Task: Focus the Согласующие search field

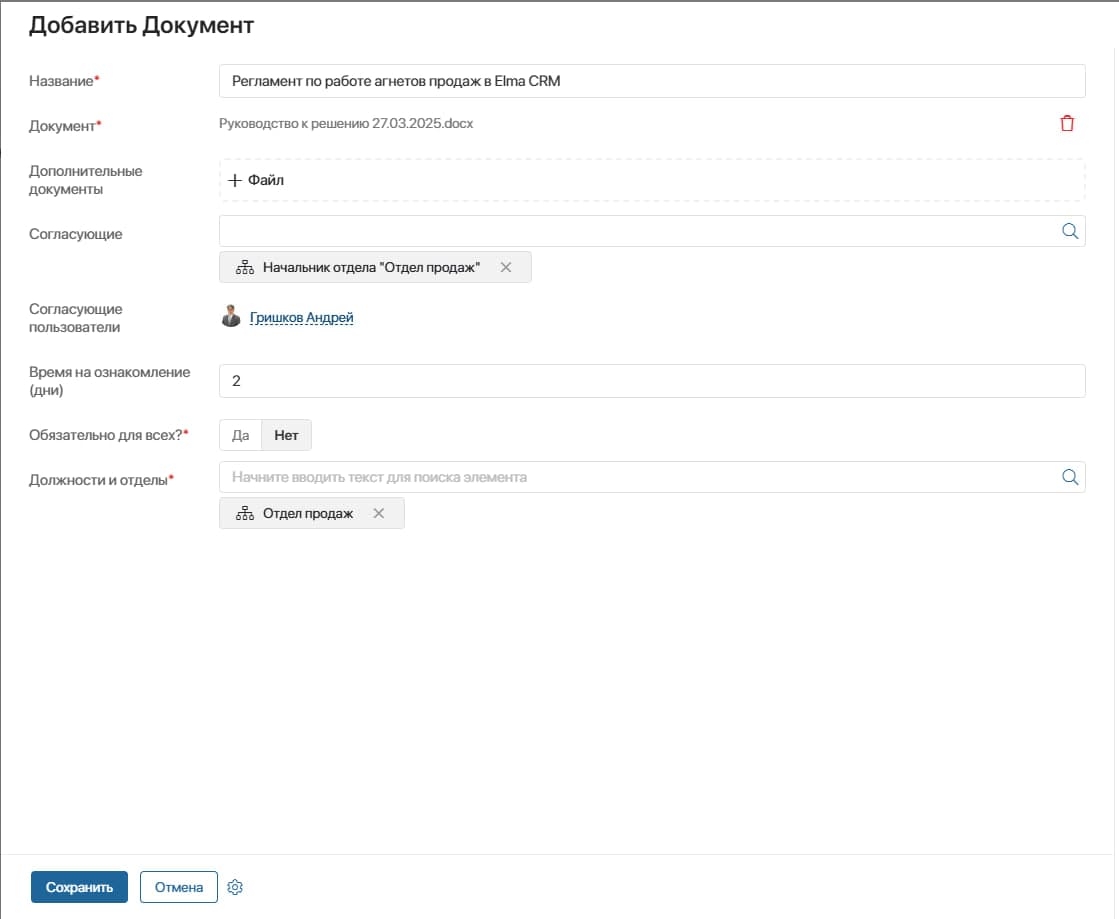Action: [x=635, y=231]
